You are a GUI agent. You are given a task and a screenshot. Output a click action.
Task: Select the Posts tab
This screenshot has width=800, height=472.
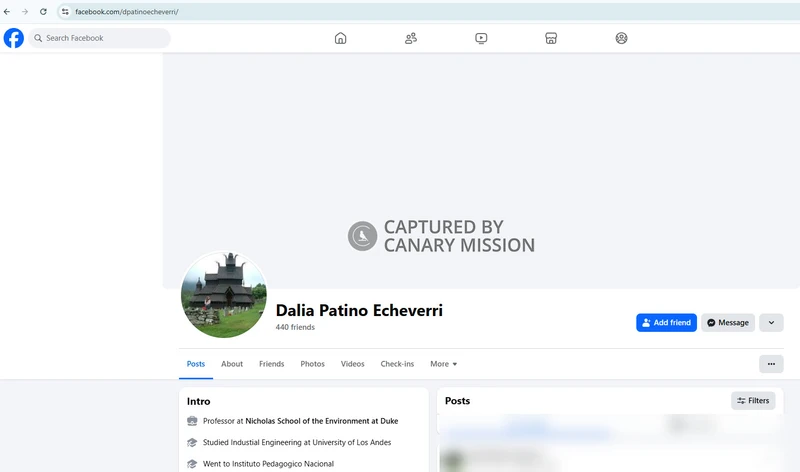tap(196, 364)
